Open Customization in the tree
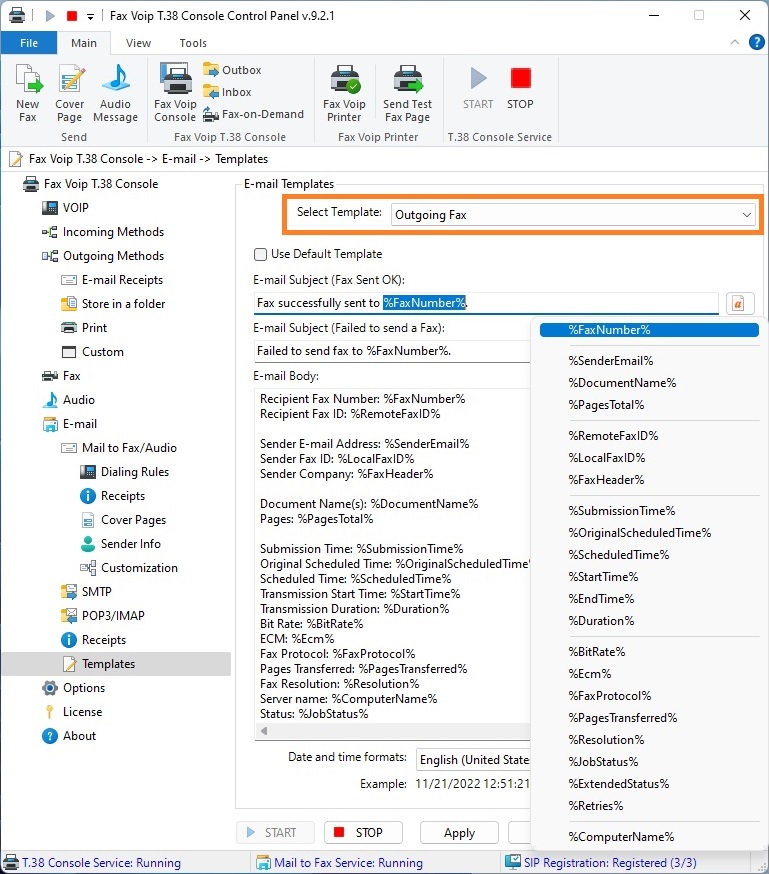 (129, 567)
